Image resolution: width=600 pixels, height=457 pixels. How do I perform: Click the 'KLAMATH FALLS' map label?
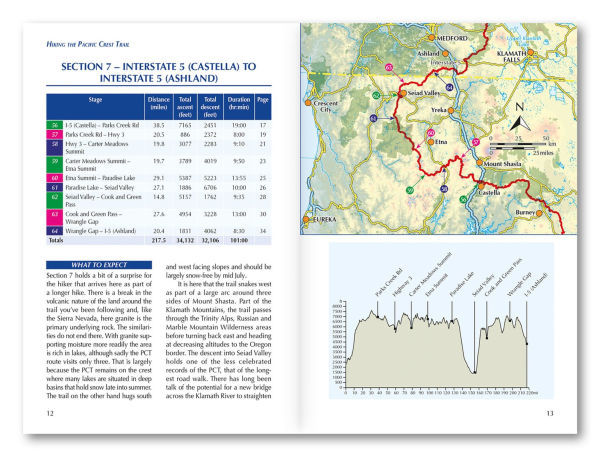(x=511, y=57)
